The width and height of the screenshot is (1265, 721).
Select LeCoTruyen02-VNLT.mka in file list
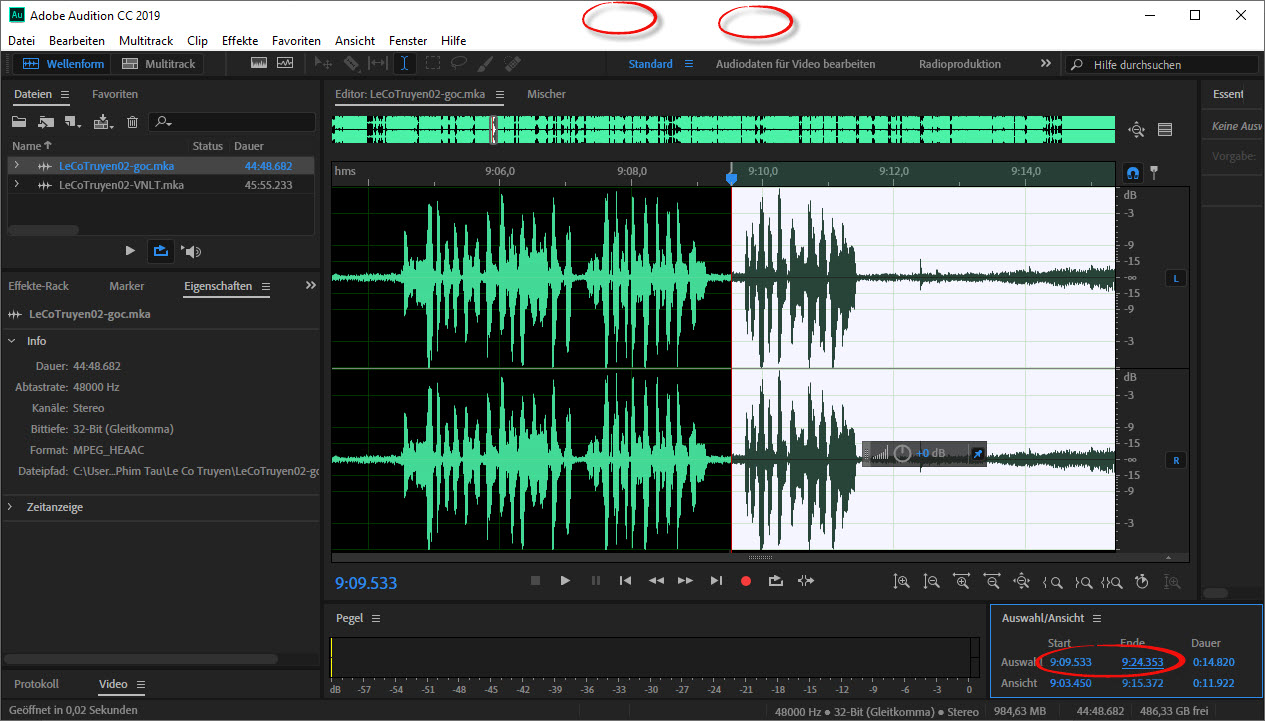(x=121, y=185)
